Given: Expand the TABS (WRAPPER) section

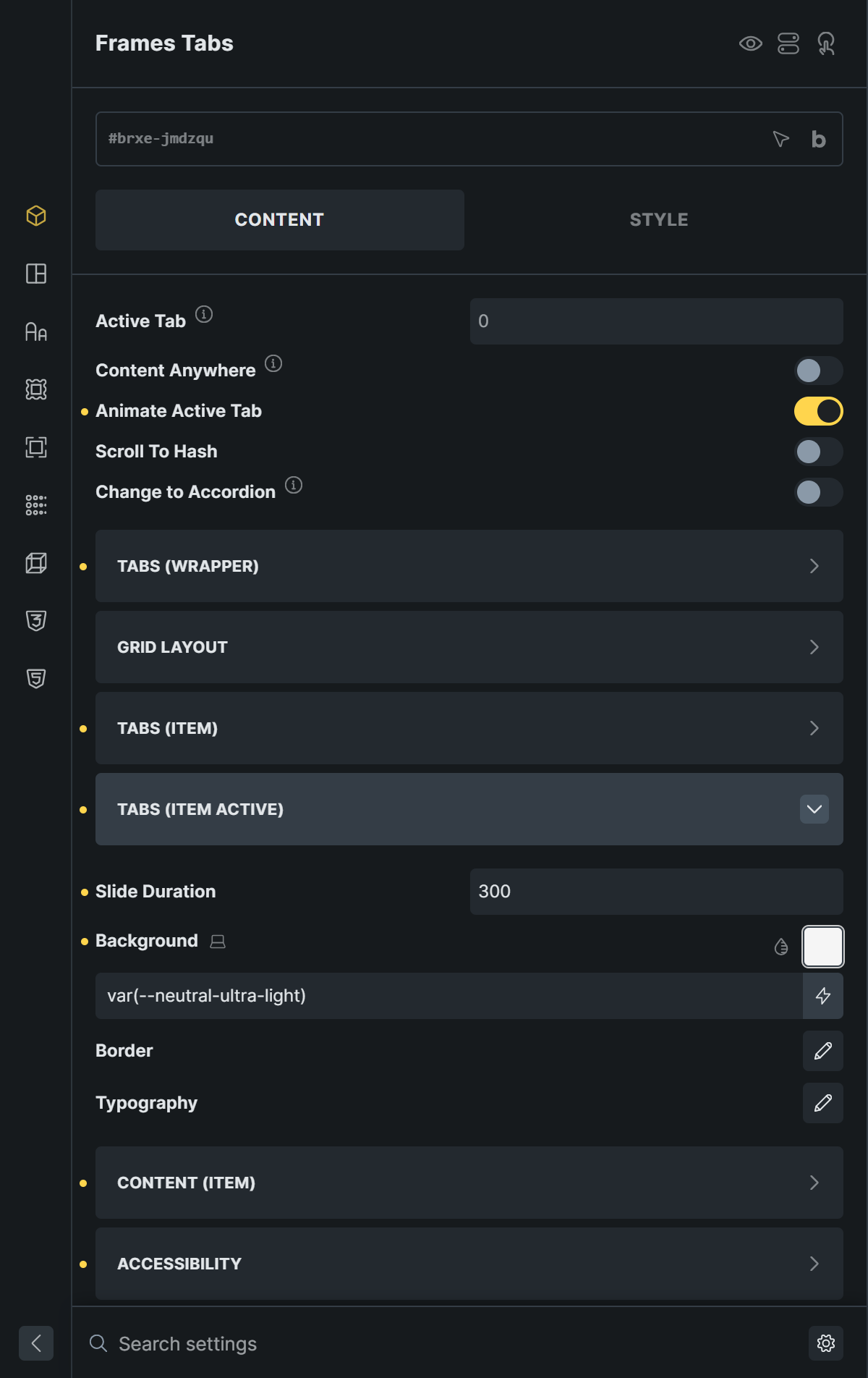Looking at the screenshot, I should pos(469,566).
